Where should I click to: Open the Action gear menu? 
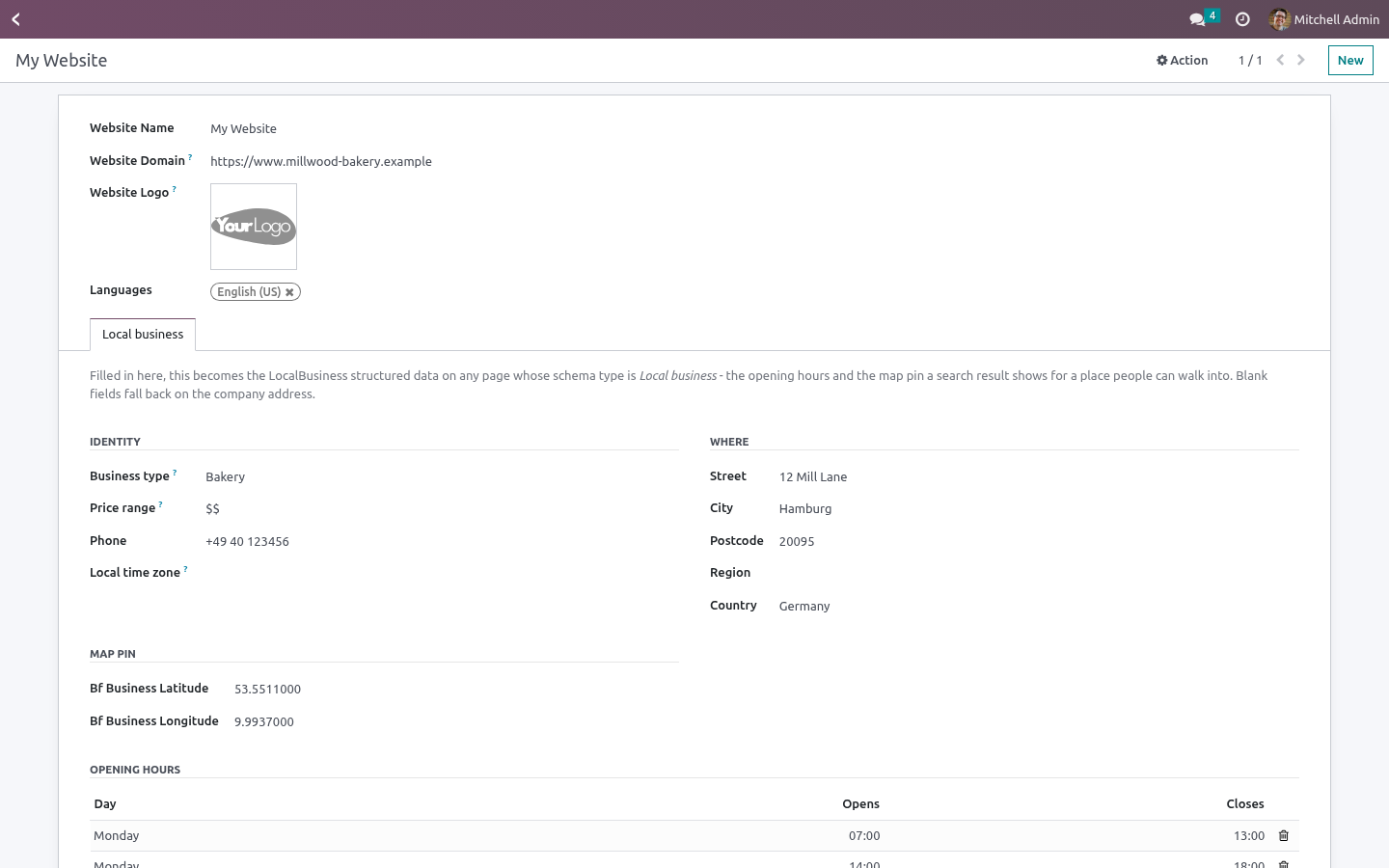coord(1183,60)
